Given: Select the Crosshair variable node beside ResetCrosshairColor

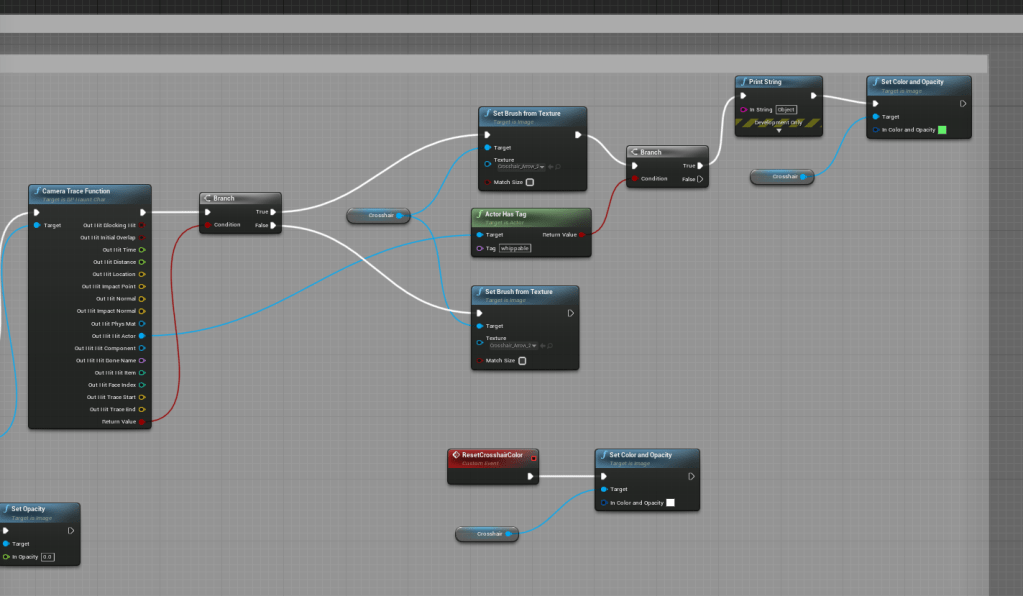Looking at the screenshot, I should click(487, 534).
